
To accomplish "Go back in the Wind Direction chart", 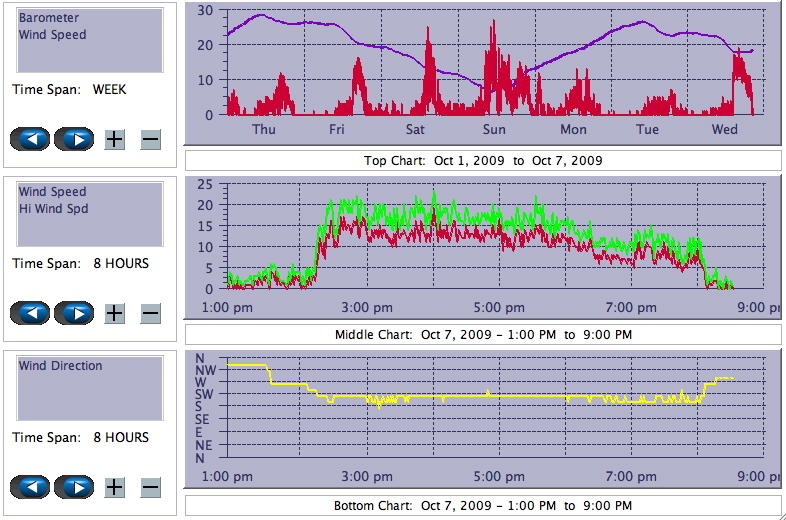I will coord(31,487).
